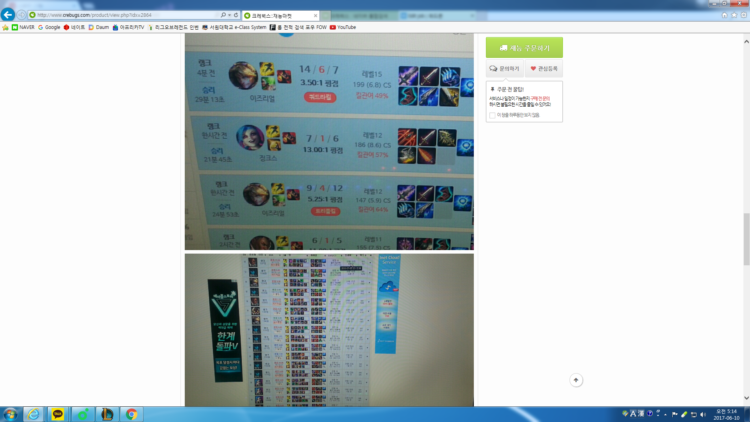Open the YouTube bookmark in favorites bar
The height and width of the screenshot is (422, 750).
pos(343,27)
